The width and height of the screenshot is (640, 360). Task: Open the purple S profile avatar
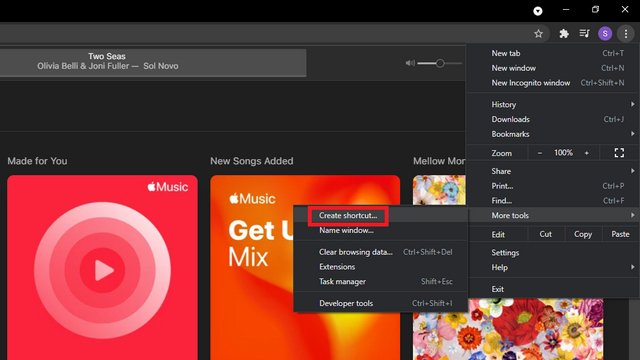(605, 33)
